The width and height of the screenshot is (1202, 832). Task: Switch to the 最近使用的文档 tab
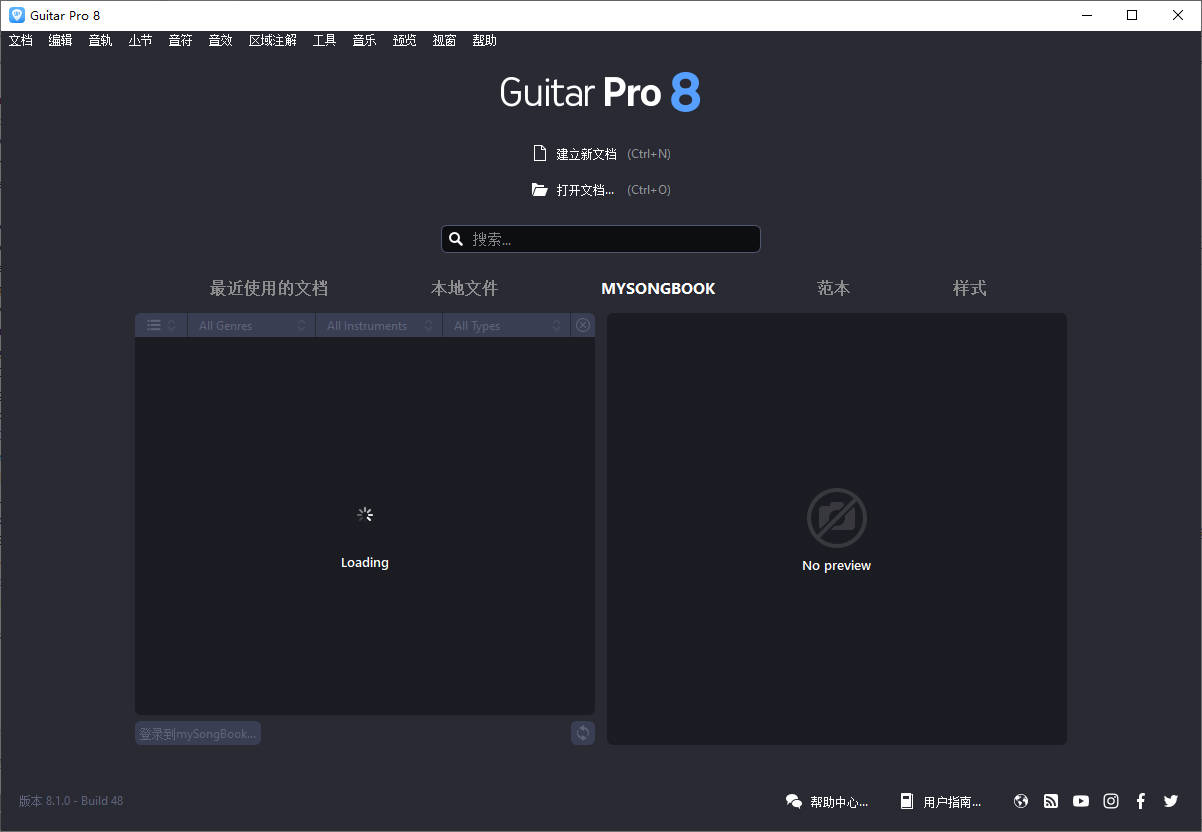[269, 288]
